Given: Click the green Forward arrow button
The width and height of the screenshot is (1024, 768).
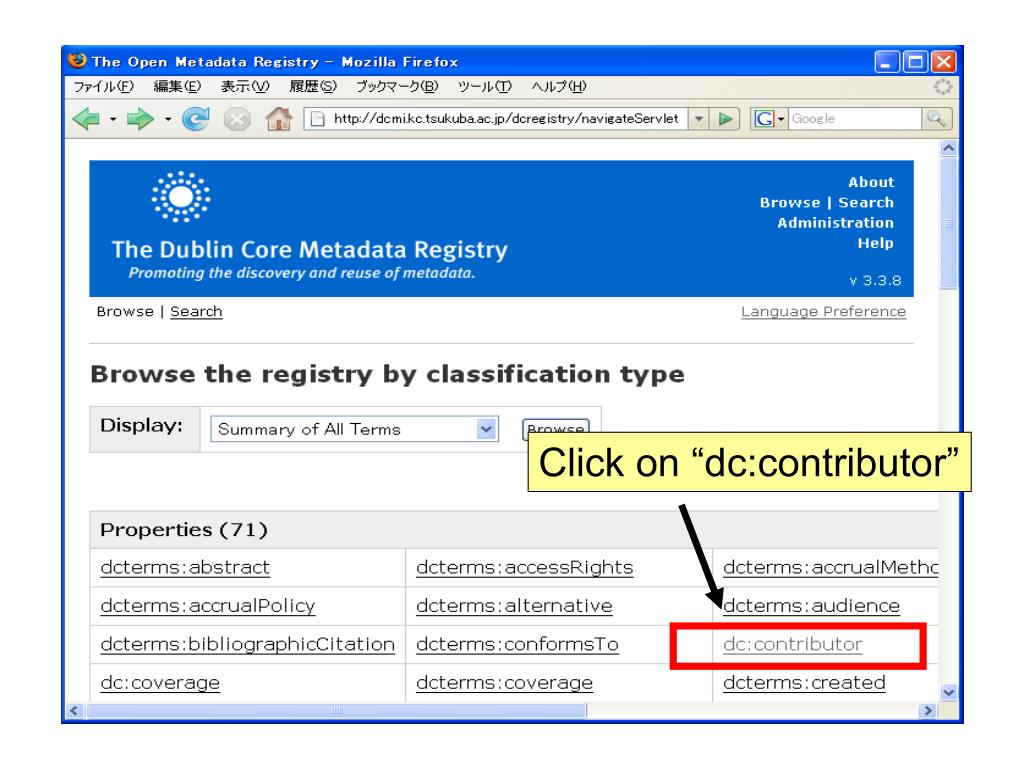Looking at the screenshot, I should click(x=140, y=119).
